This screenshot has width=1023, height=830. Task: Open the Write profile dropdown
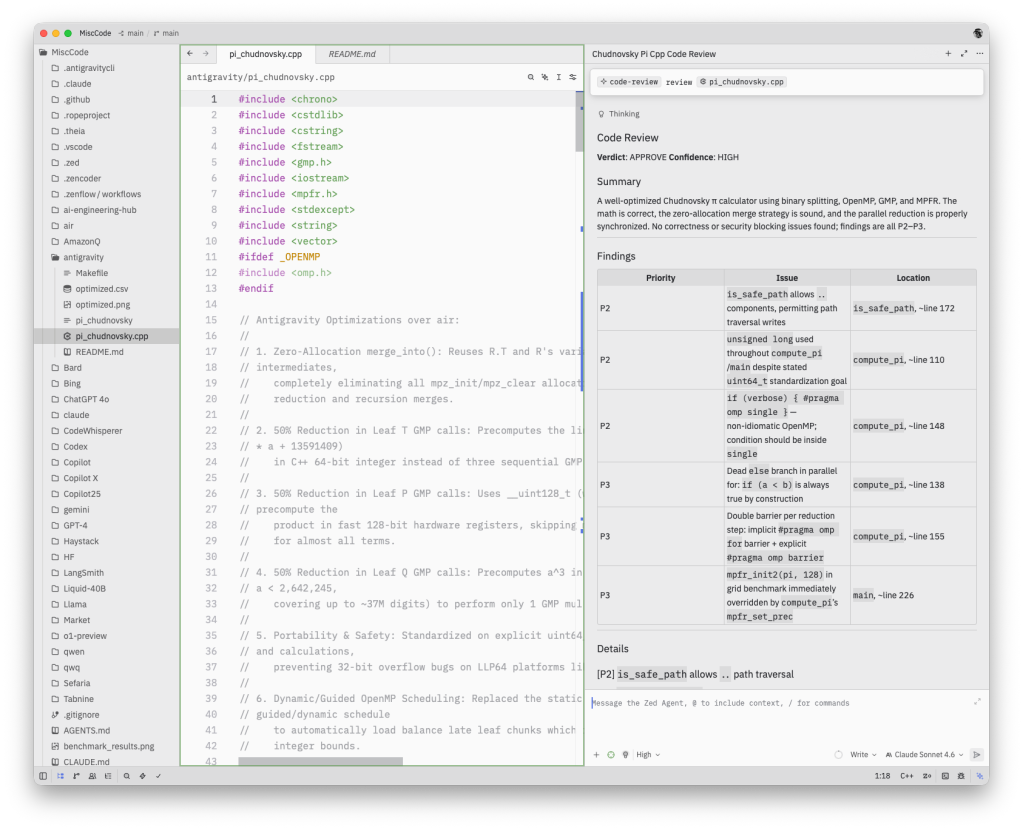point(863,754)
